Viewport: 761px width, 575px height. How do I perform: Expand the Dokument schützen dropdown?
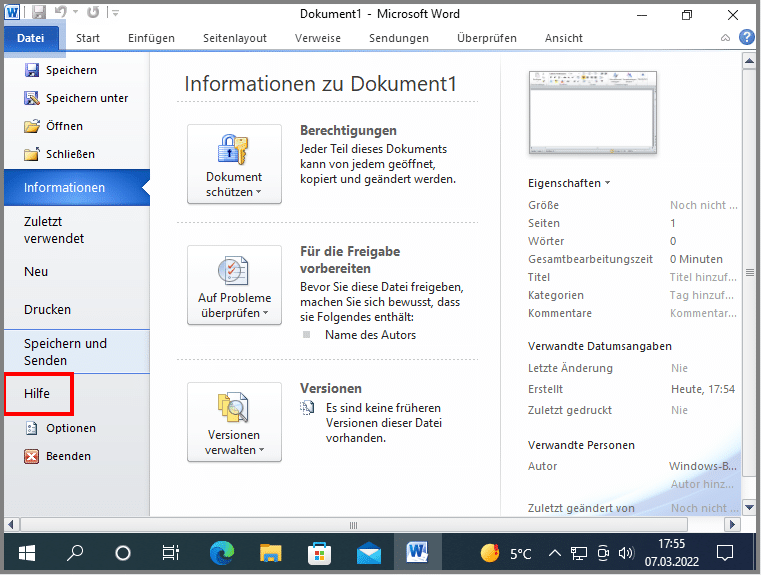point(234,164)
